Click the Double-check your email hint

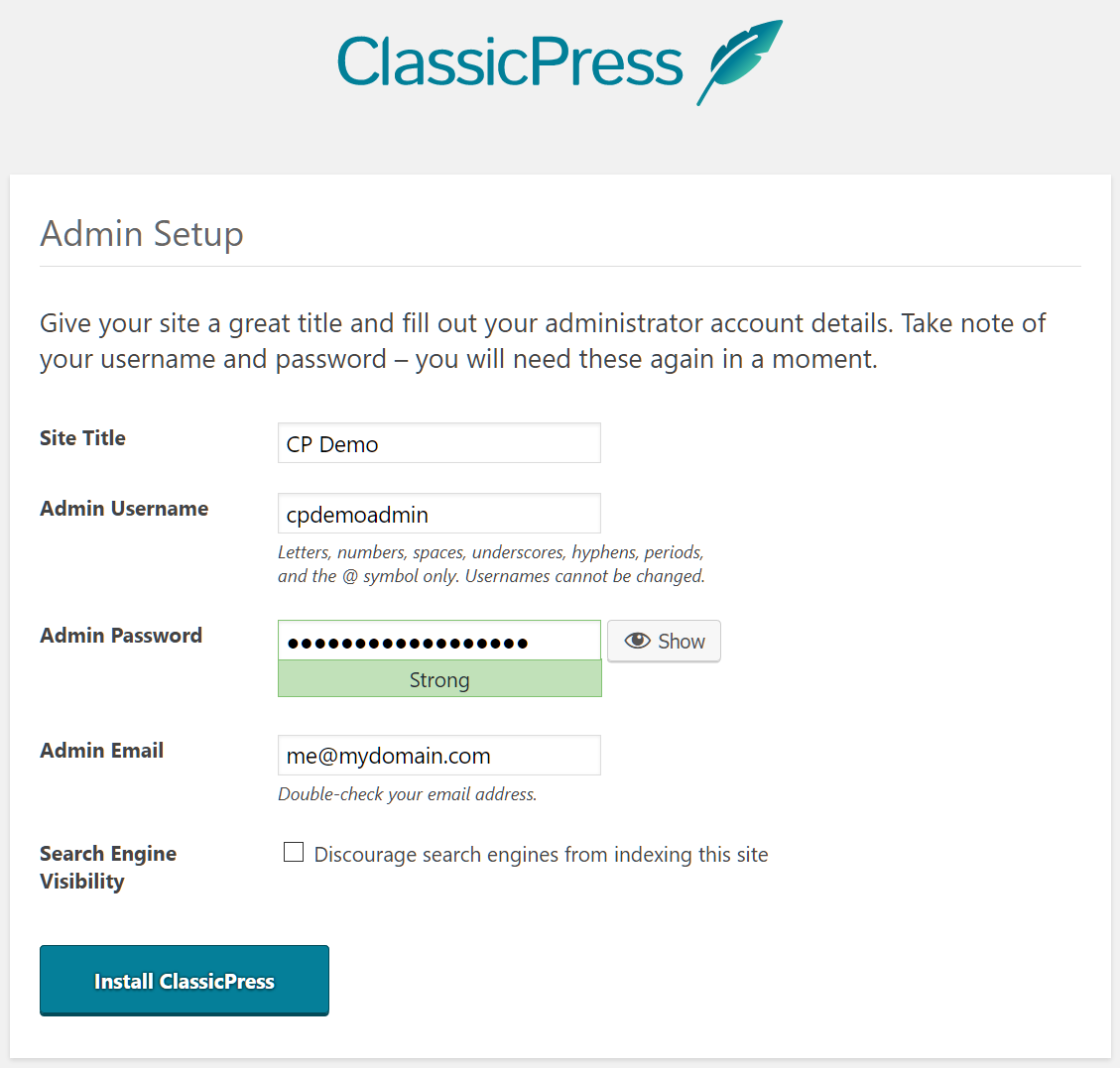(407, 794)
